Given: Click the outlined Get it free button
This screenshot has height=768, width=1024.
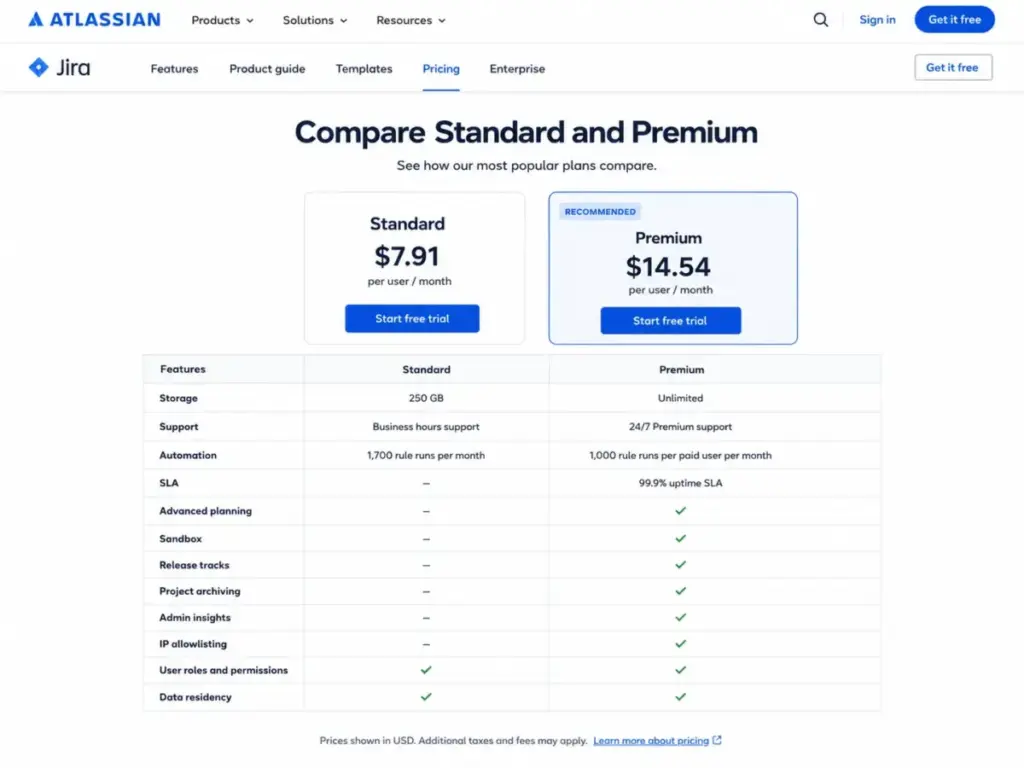Looking at the screenshot, I should click(953, 67).
